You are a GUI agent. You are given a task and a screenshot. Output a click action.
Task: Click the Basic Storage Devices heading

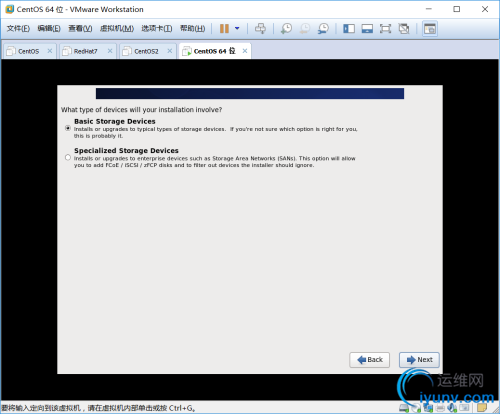tap(115, 121)
